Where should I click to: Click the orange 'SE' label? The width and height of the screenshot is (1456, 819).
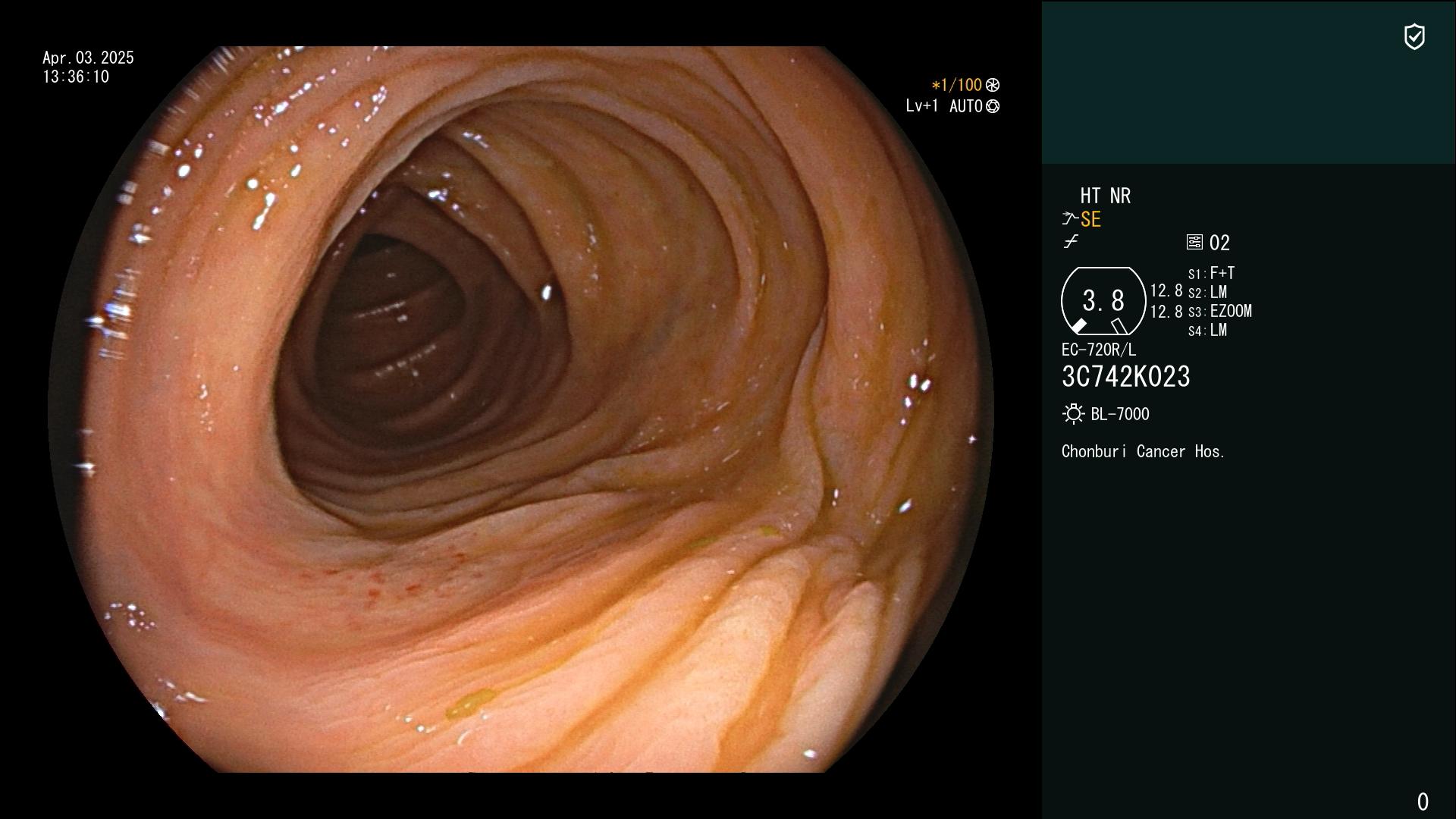(1090, 220)
